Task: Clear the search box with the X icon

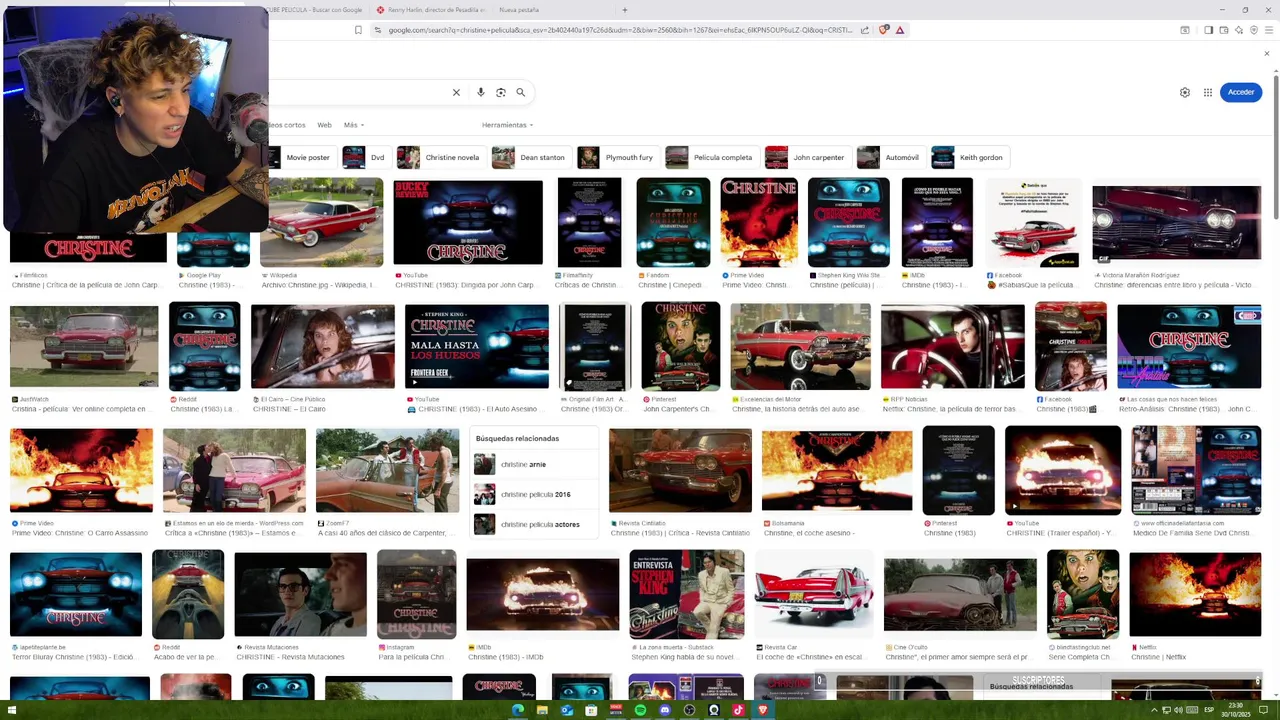Action: [x=456, y=92]
